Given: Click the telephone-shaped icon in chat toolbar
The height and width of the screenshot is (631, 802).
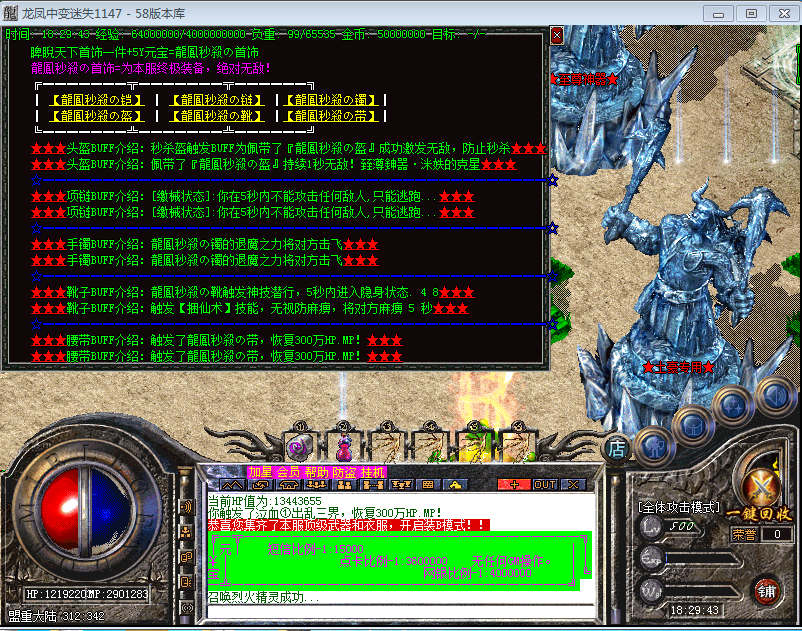Looking at the screenshot, I should click(288, 485).
